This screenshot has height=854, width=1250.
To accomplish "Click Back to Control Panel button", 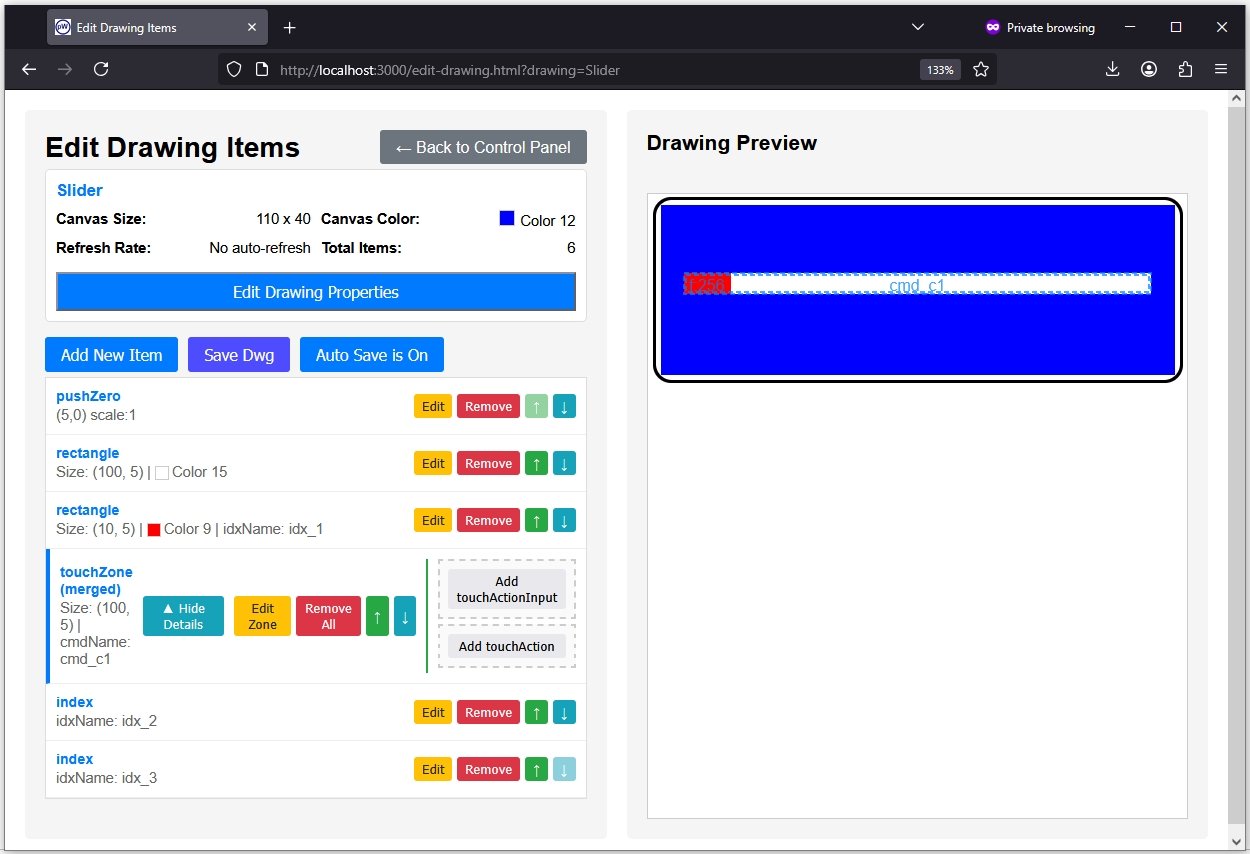I will [x=483, y=147].
